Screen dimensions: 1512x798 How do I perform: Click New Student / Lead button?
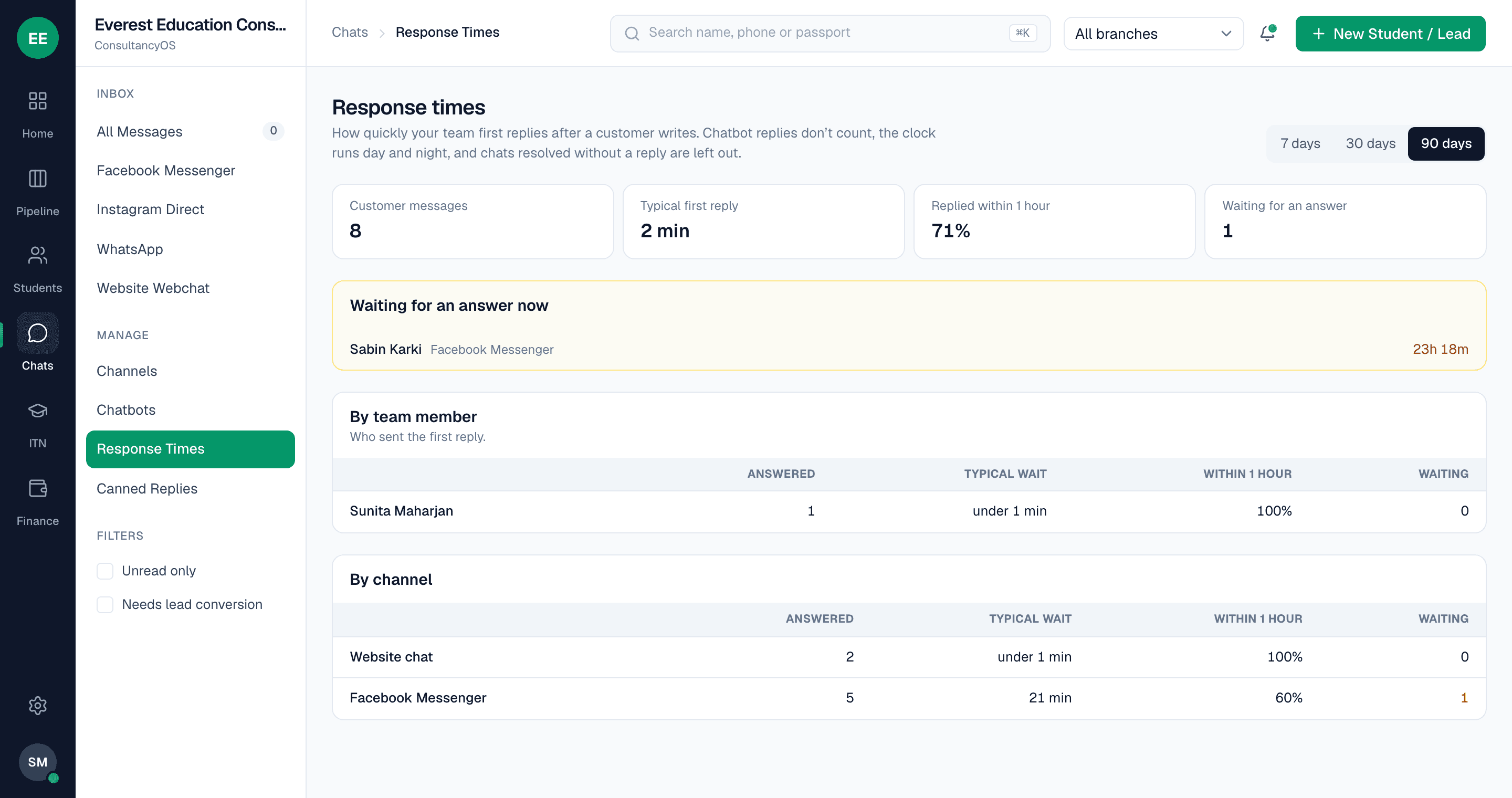coord(1390,34)
